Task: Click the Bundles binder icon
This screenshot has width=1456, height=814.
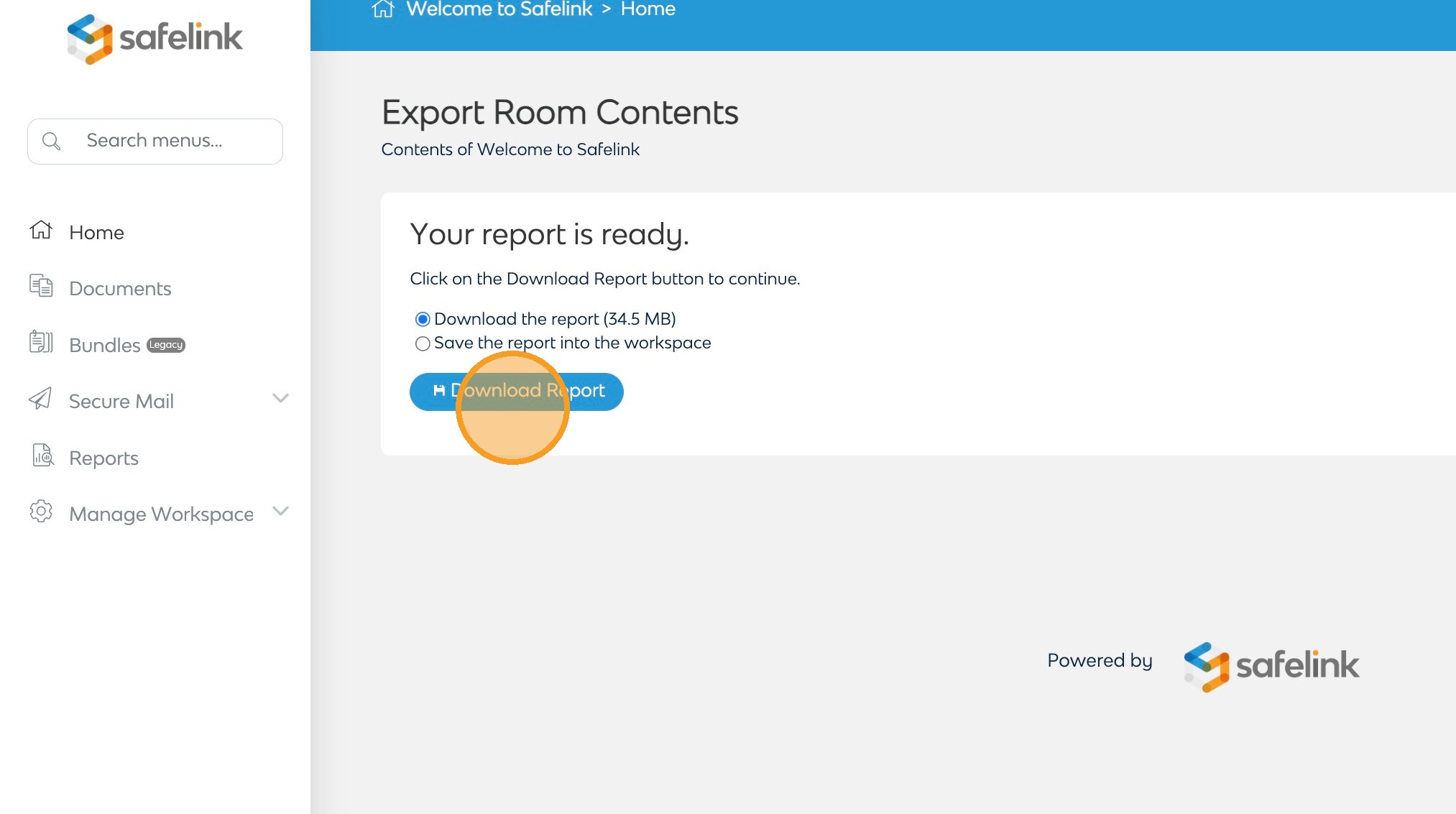Action: [41, 342]
